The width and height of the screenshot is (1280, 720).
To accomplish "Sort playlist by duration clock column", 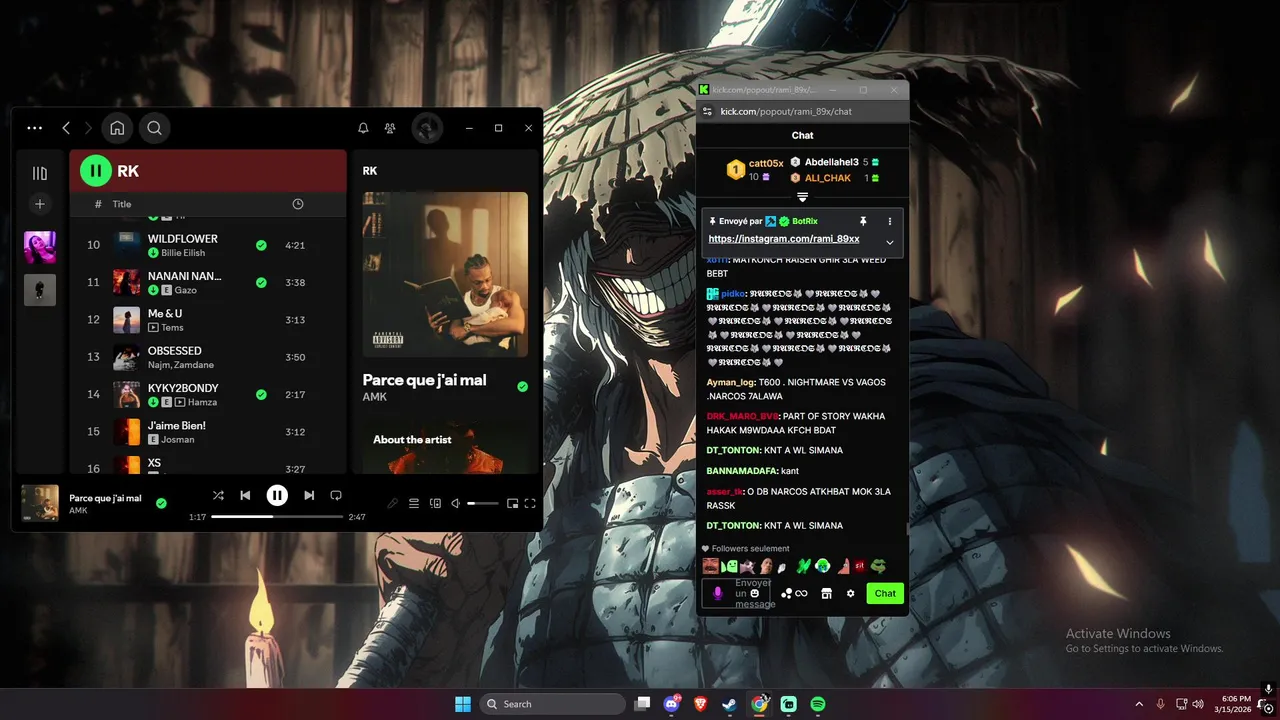I will [x=297, y=204].
